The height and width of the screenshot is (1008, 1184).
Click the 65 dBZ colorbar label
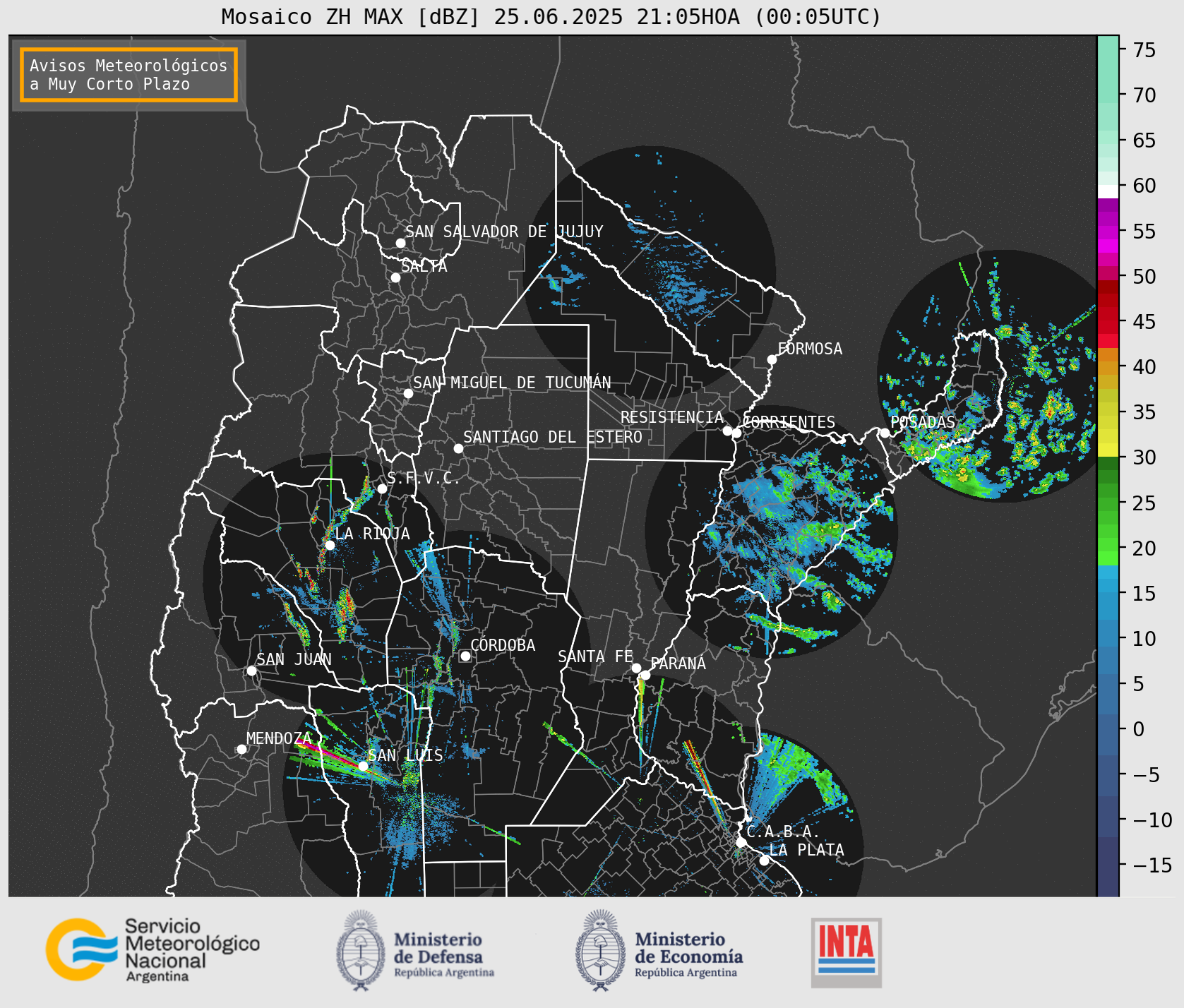(x=1144, y=140)
